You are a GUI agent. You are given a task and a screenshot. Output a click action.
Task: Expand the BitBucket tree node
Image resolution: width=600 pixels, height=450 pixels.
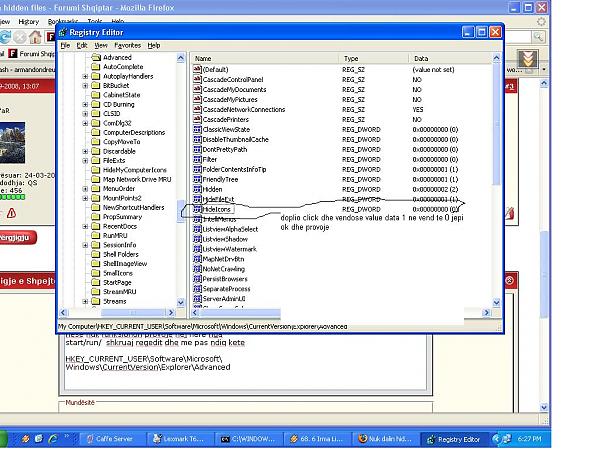[85, 86]
